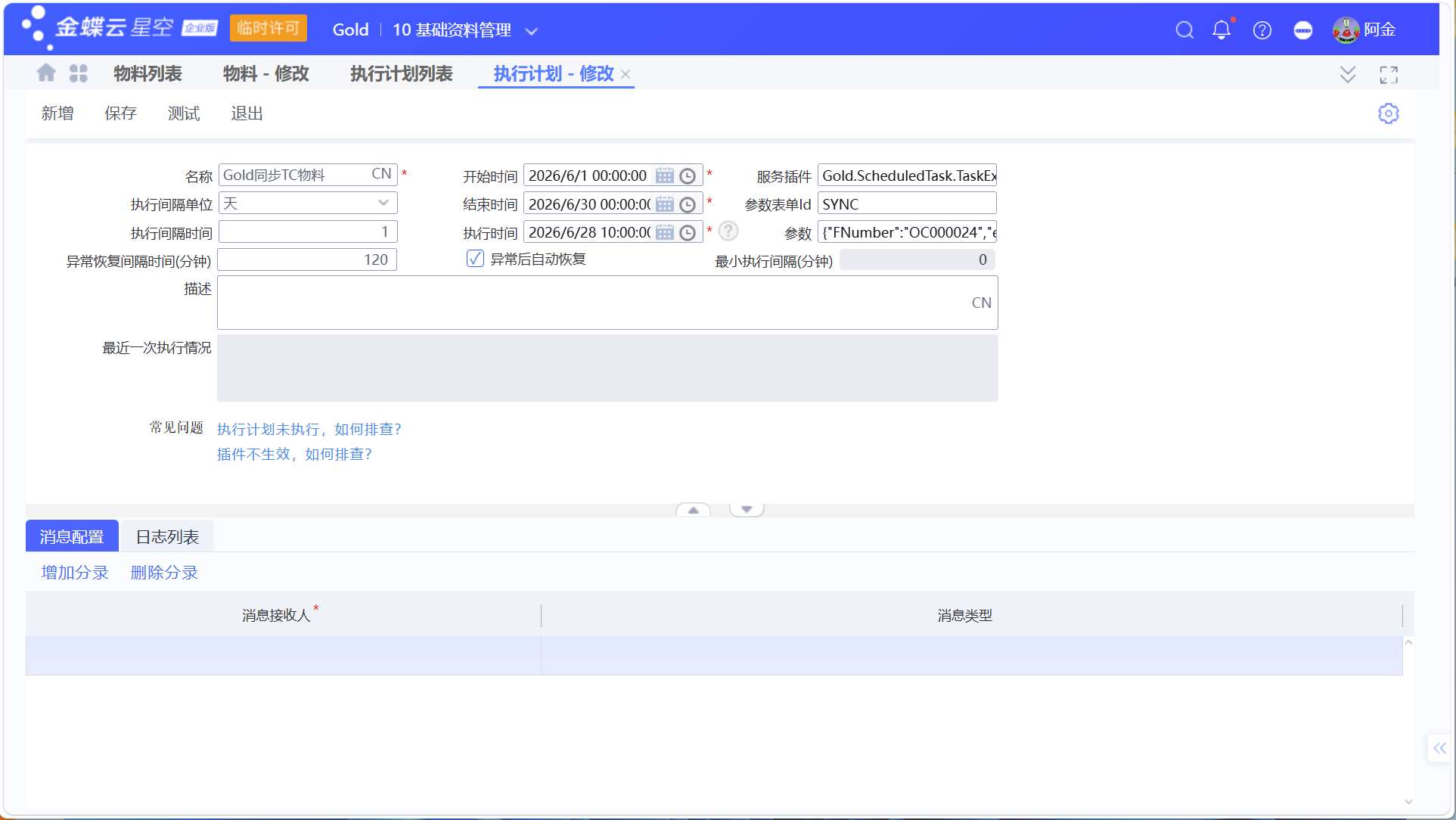Click the 执行间隔时间 input field

tap(308, 231)
